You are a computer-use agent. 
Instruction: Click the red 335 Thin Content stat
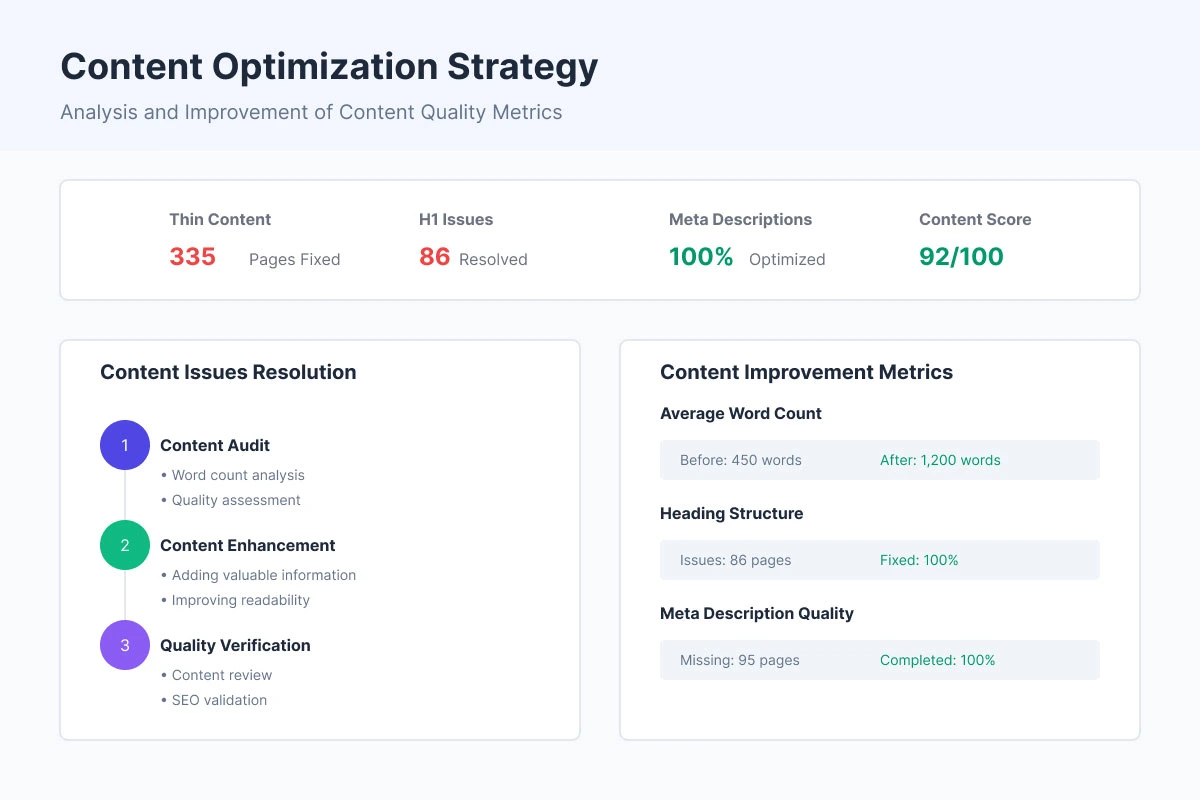[192, 256]
